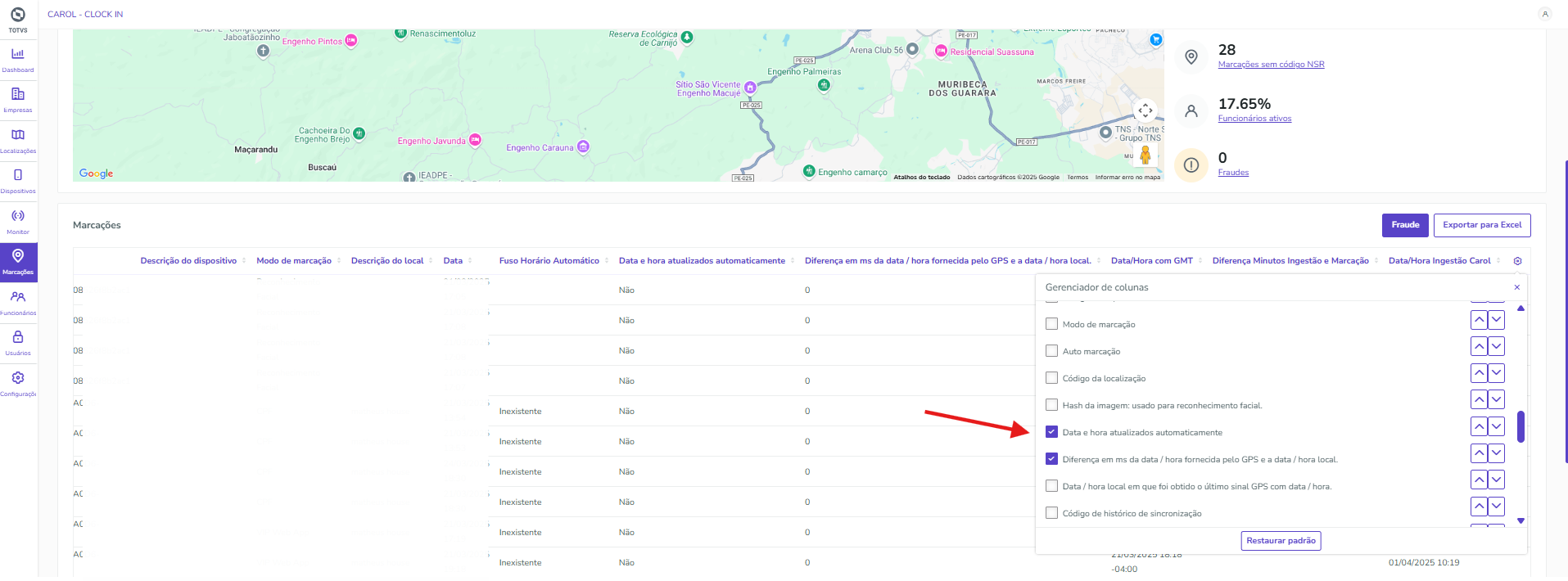
Task: Open the Dashboard sidebar icon
Action: (x=18, y=59)
